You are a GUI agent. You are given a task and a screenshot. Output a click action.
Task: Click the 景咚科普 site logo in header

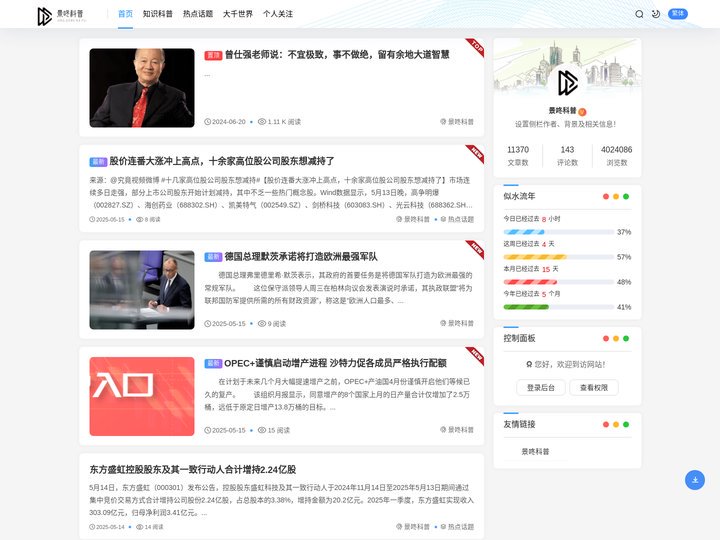(x=61, y=16)
